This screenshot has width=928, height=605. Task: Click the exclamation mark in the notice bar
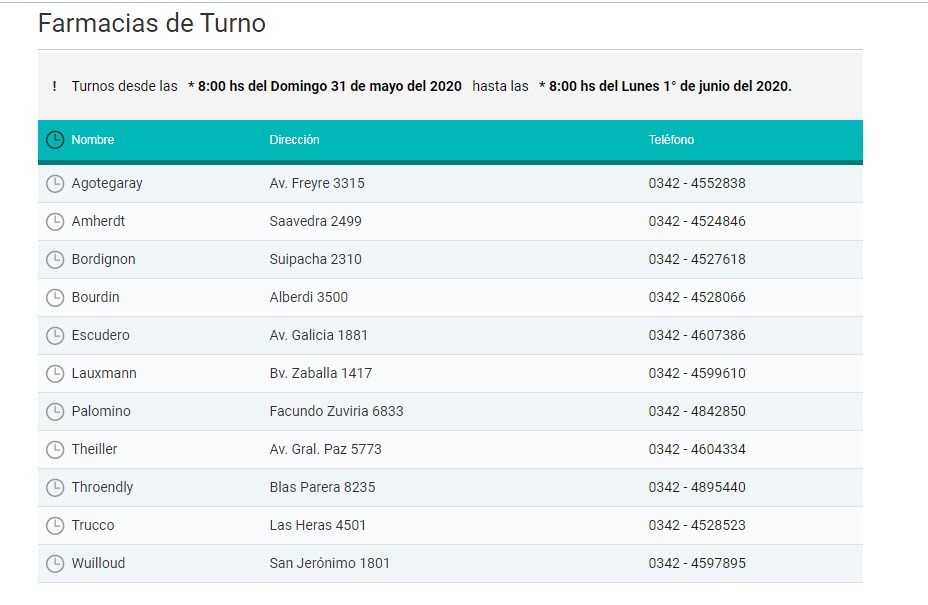[x=54, y=87]
